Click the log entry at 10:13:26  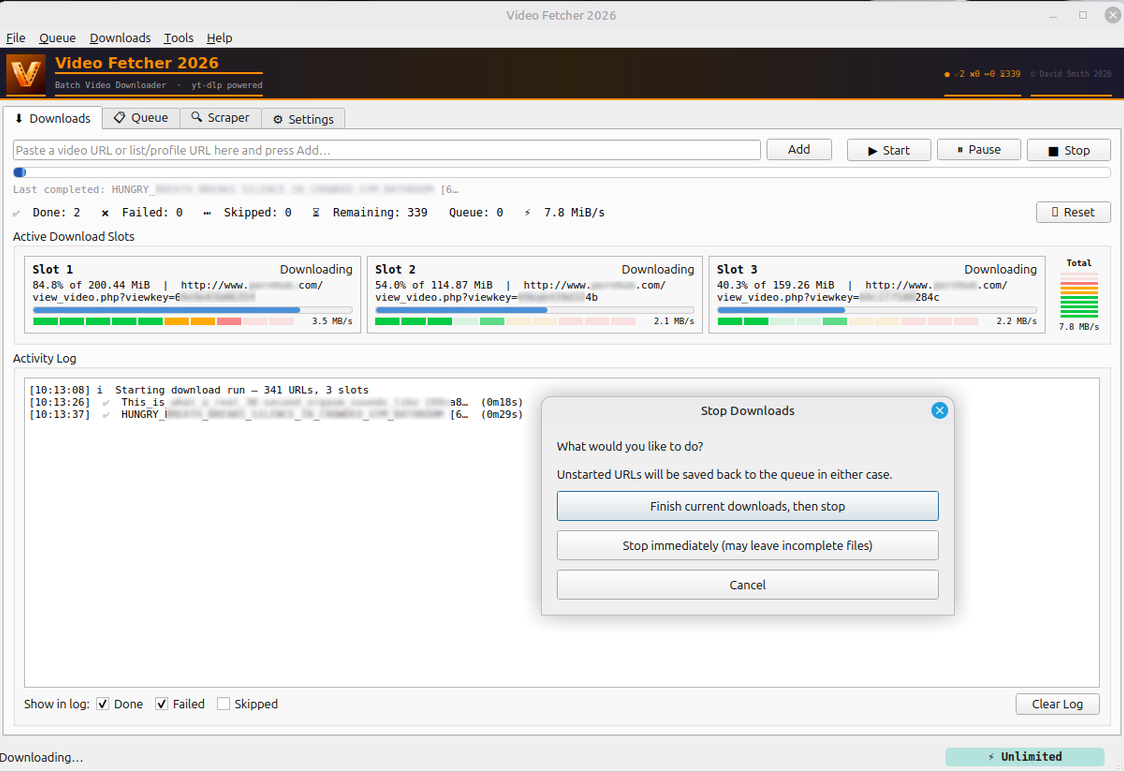[276, 402]
